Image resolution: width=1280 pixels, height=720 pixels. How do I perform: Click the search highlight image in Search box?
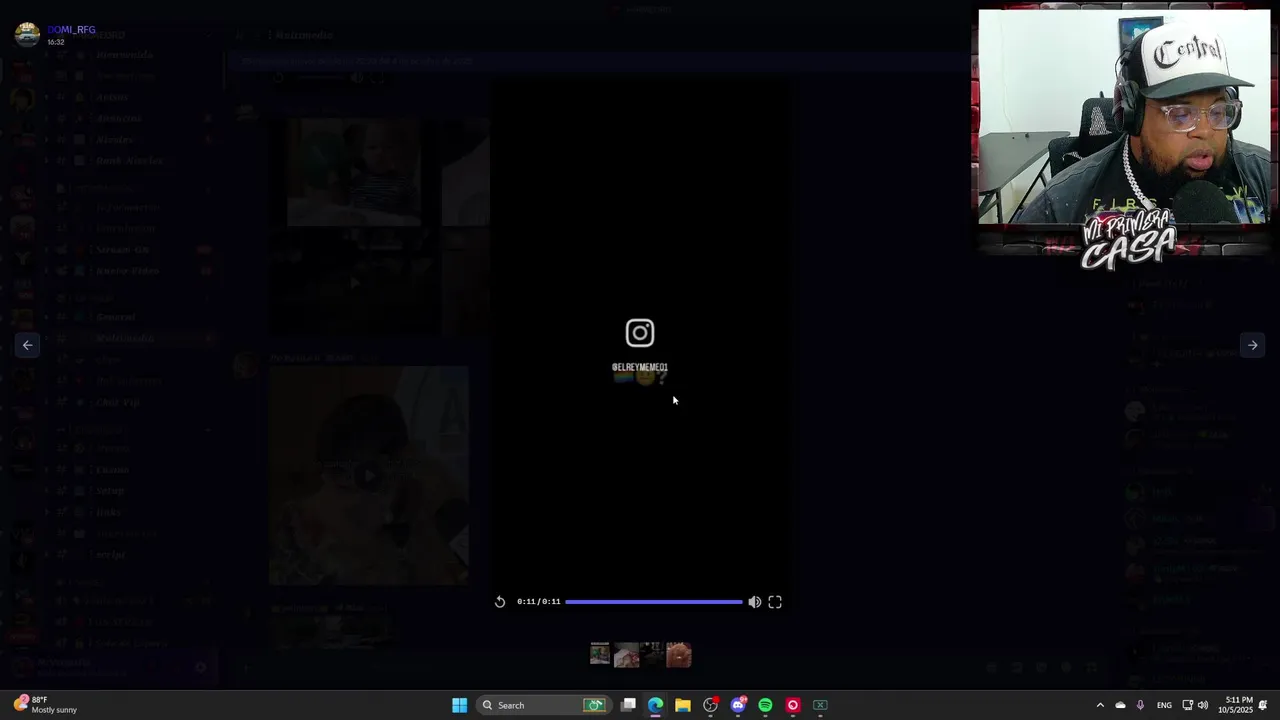594,705
